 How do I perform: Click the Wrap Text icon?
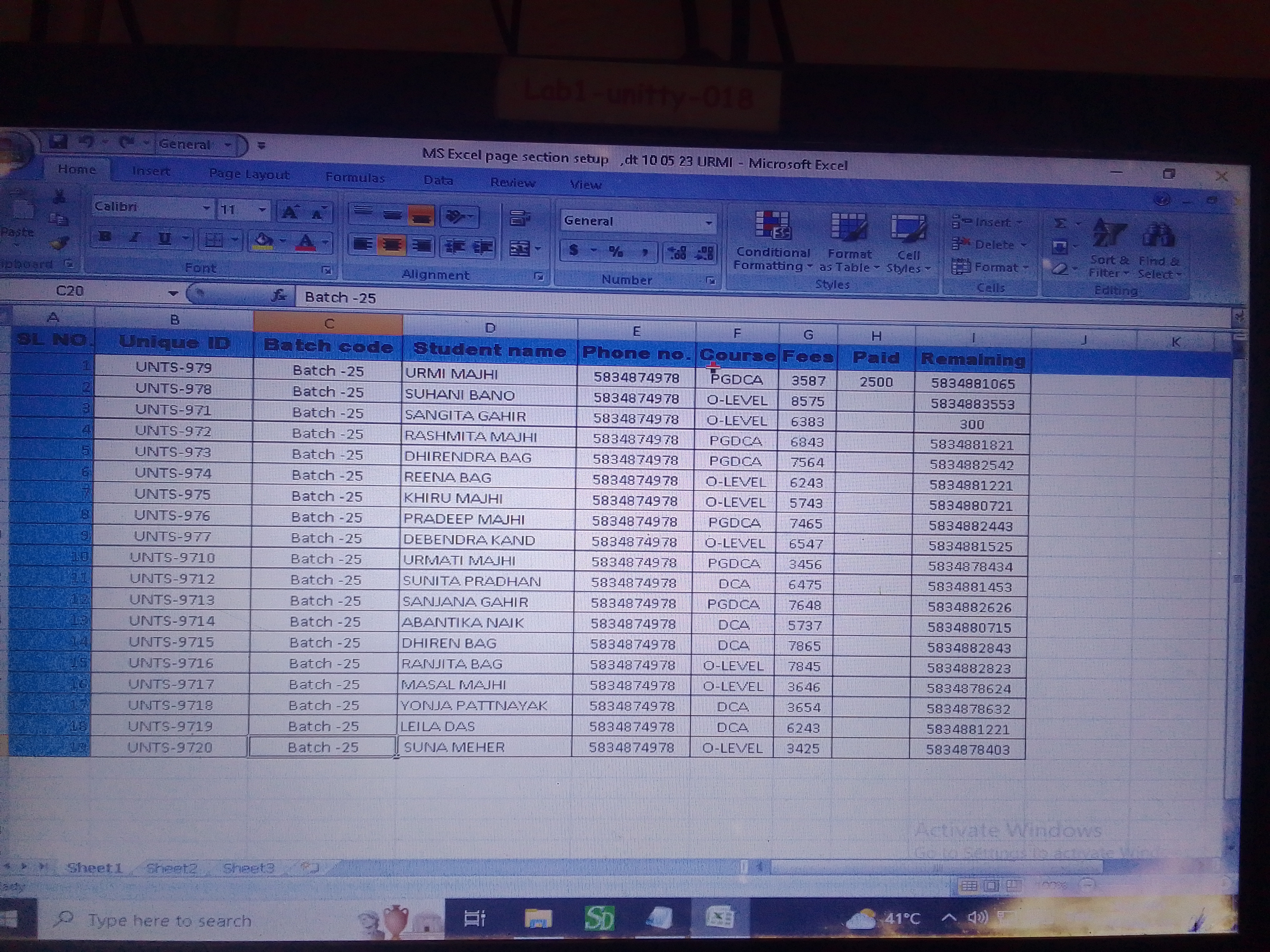tap(519, 219)
